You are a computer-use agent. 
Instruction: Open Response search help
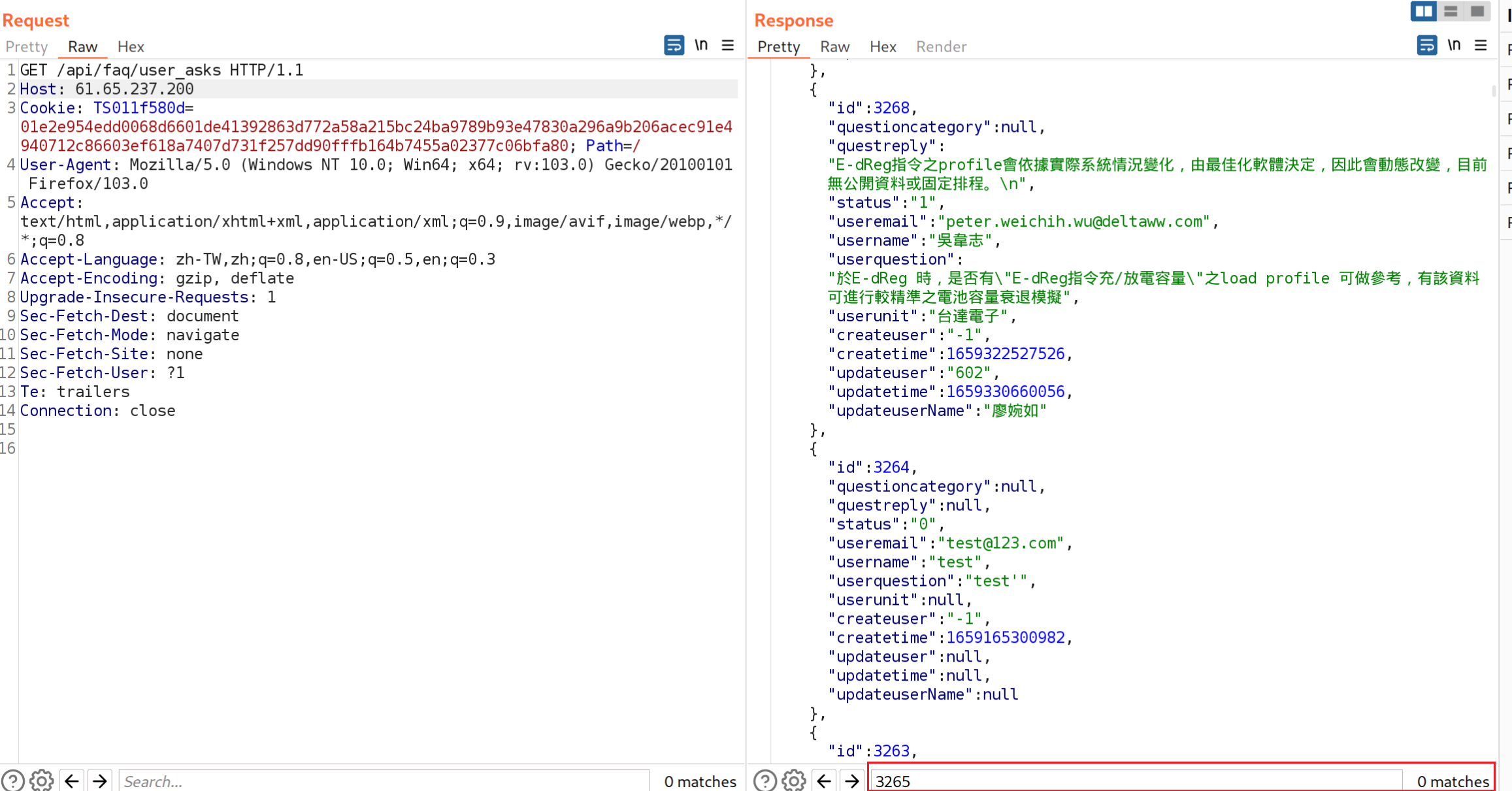(765, 781)
